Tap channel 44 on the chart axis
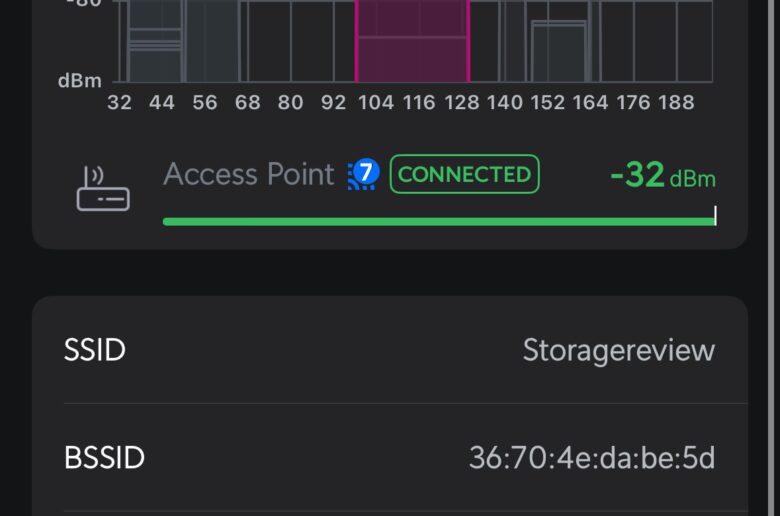The width and height of the screenshot is (780, 516). [x=162, y=103]
